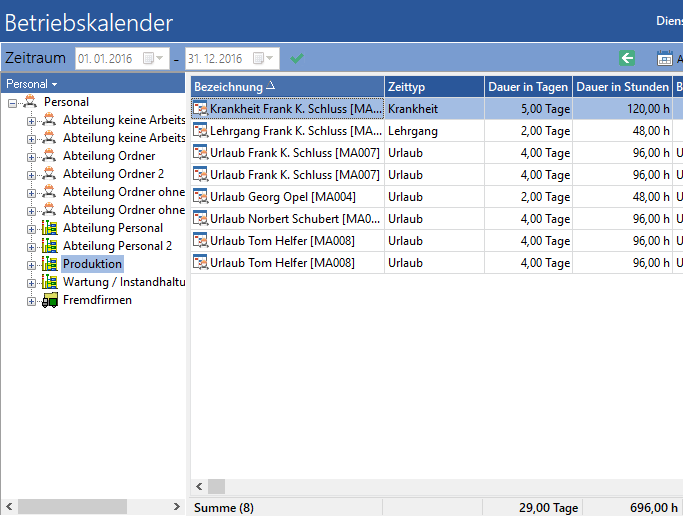Sort by the Bezeichnung column header
The image size is (683, 516).
coord(287,87)
